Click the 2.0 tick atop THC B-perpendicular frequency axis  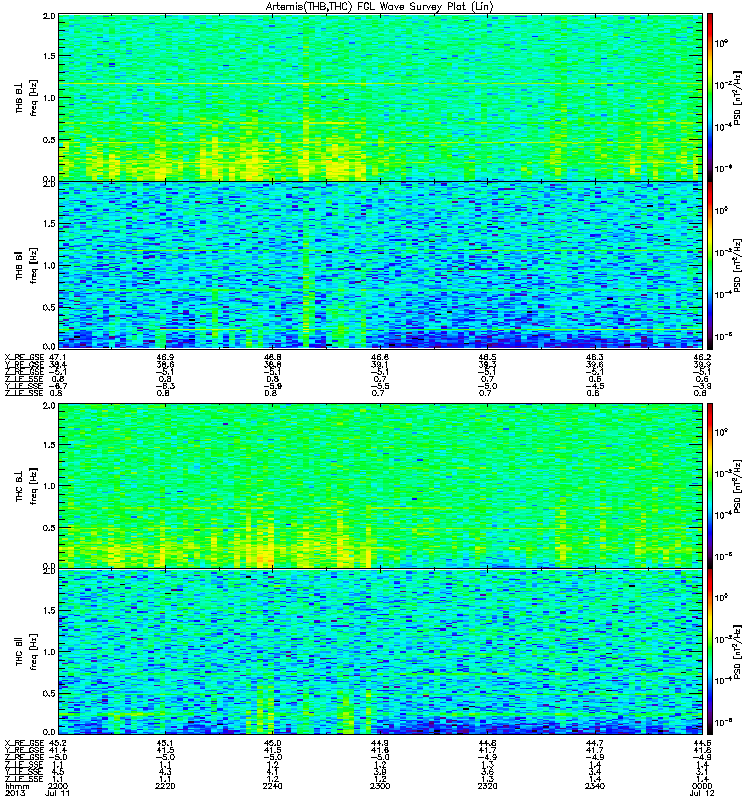tap(49, 406)
